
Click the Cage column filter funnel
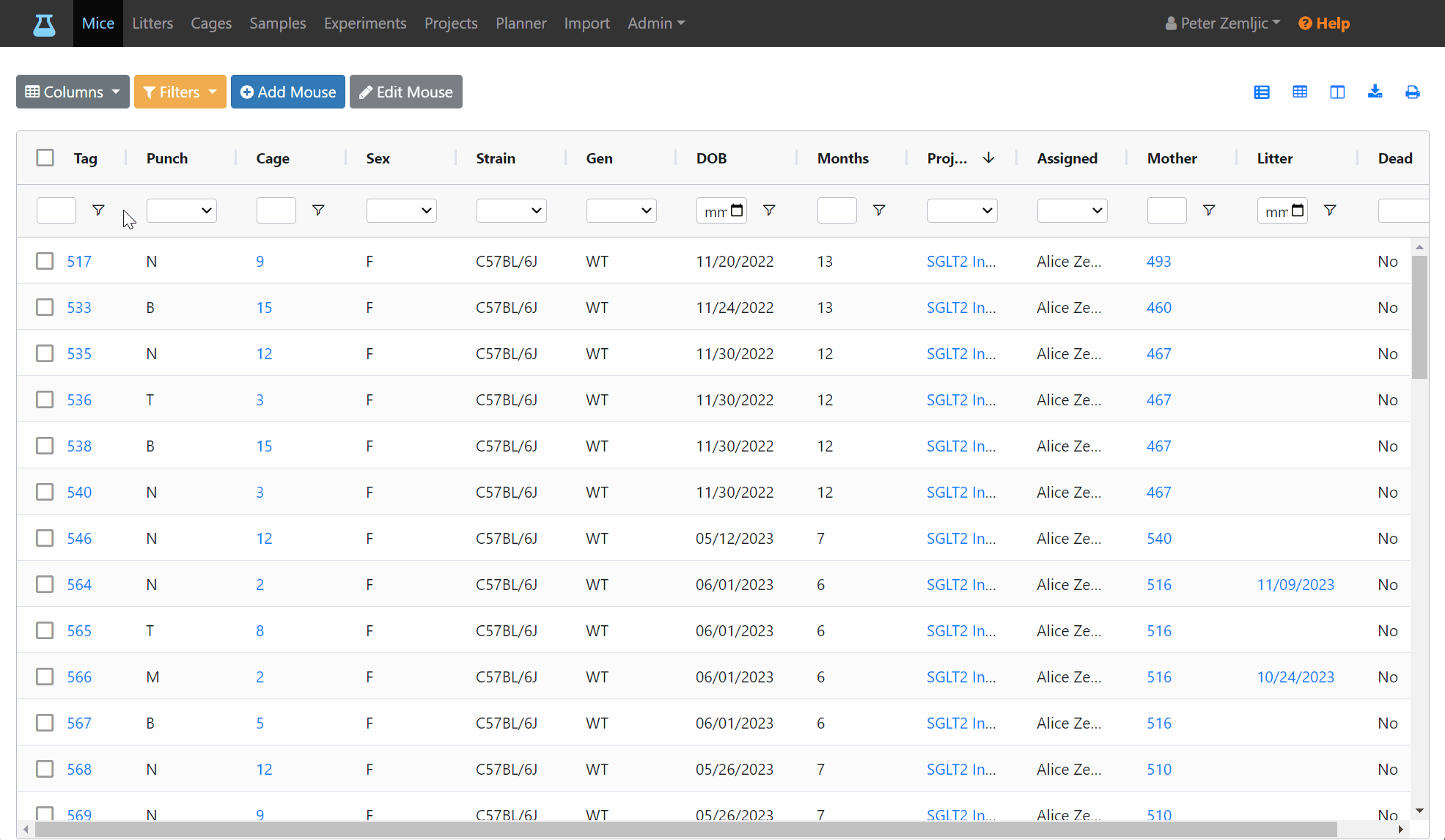click(318, 210)
